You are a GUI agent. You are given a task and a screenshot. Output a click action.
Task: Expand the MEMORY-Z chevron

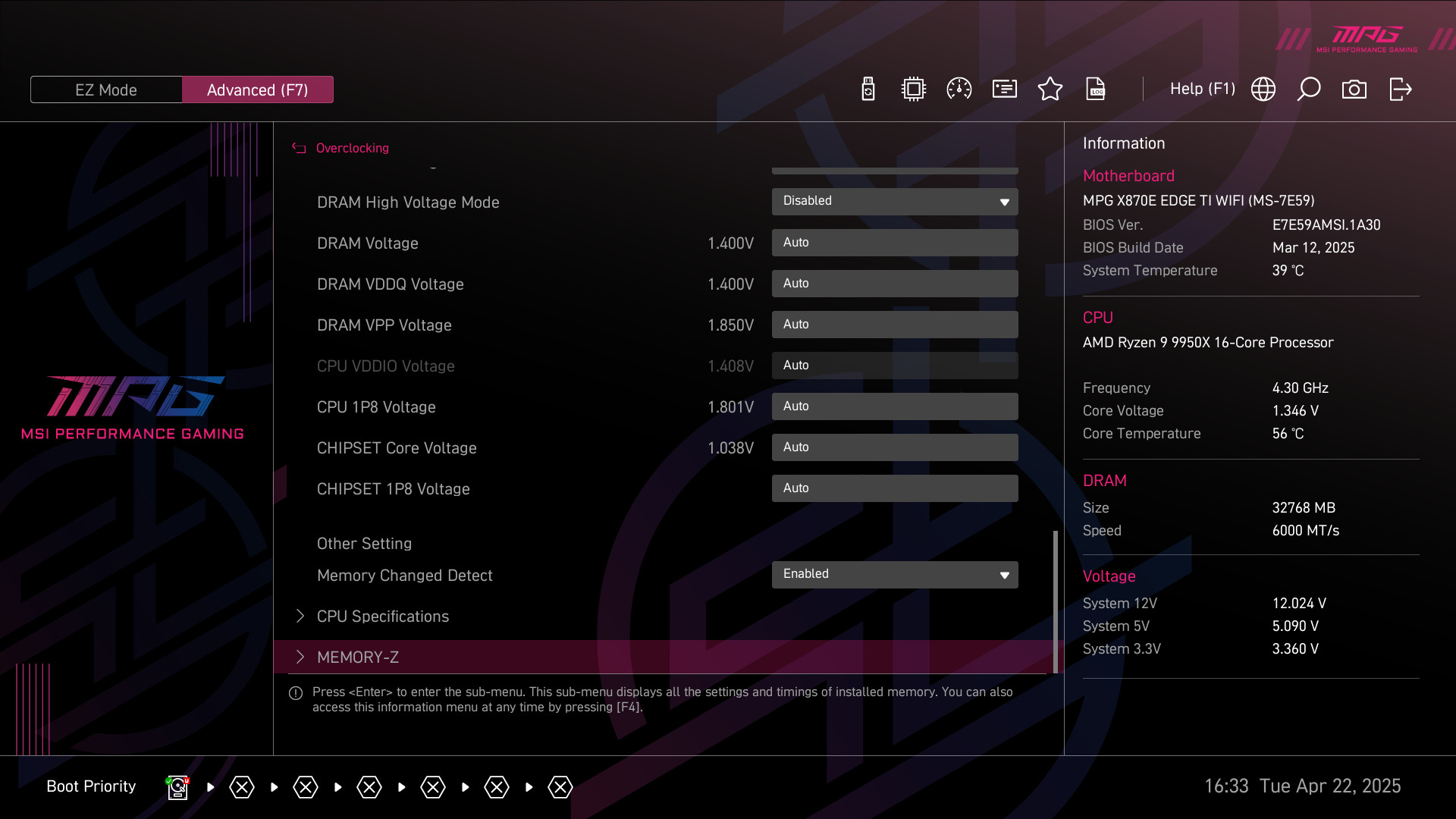tap(300, 657)
